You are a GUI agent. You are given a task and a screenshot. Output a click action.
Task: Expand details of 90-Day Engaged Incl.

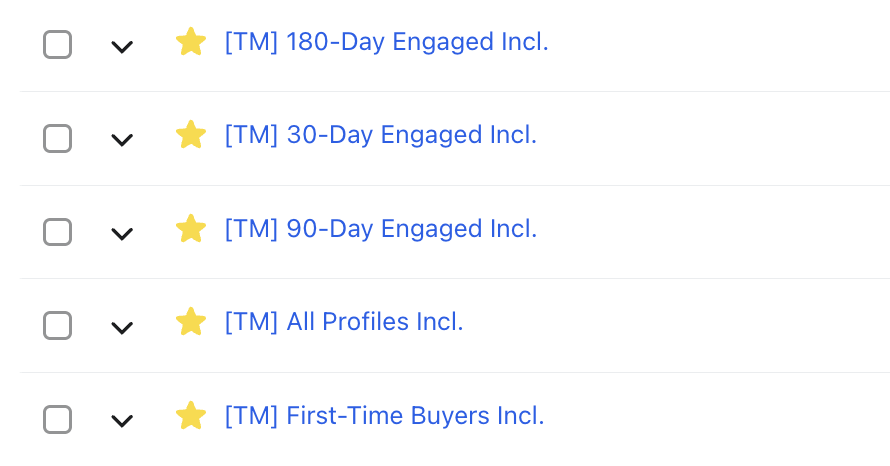point(122,234)
